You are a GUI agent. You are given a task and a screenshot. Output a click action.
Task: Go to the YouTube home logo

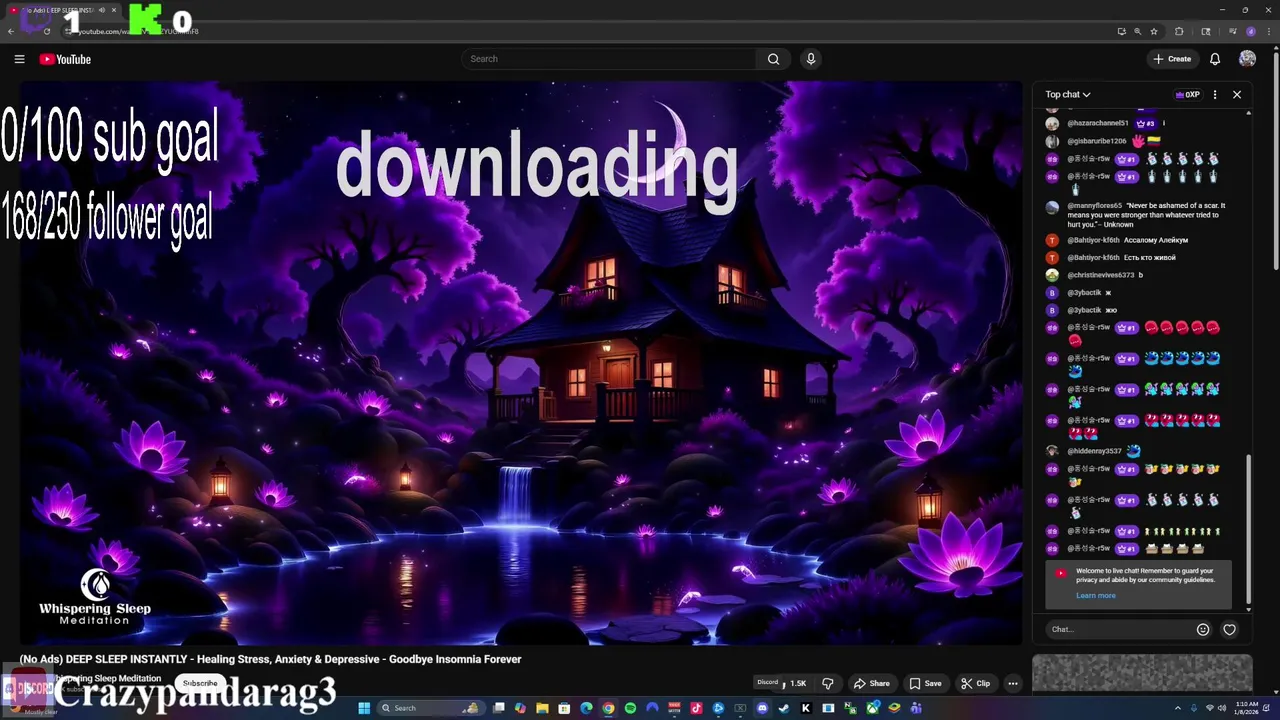(65, 59)
